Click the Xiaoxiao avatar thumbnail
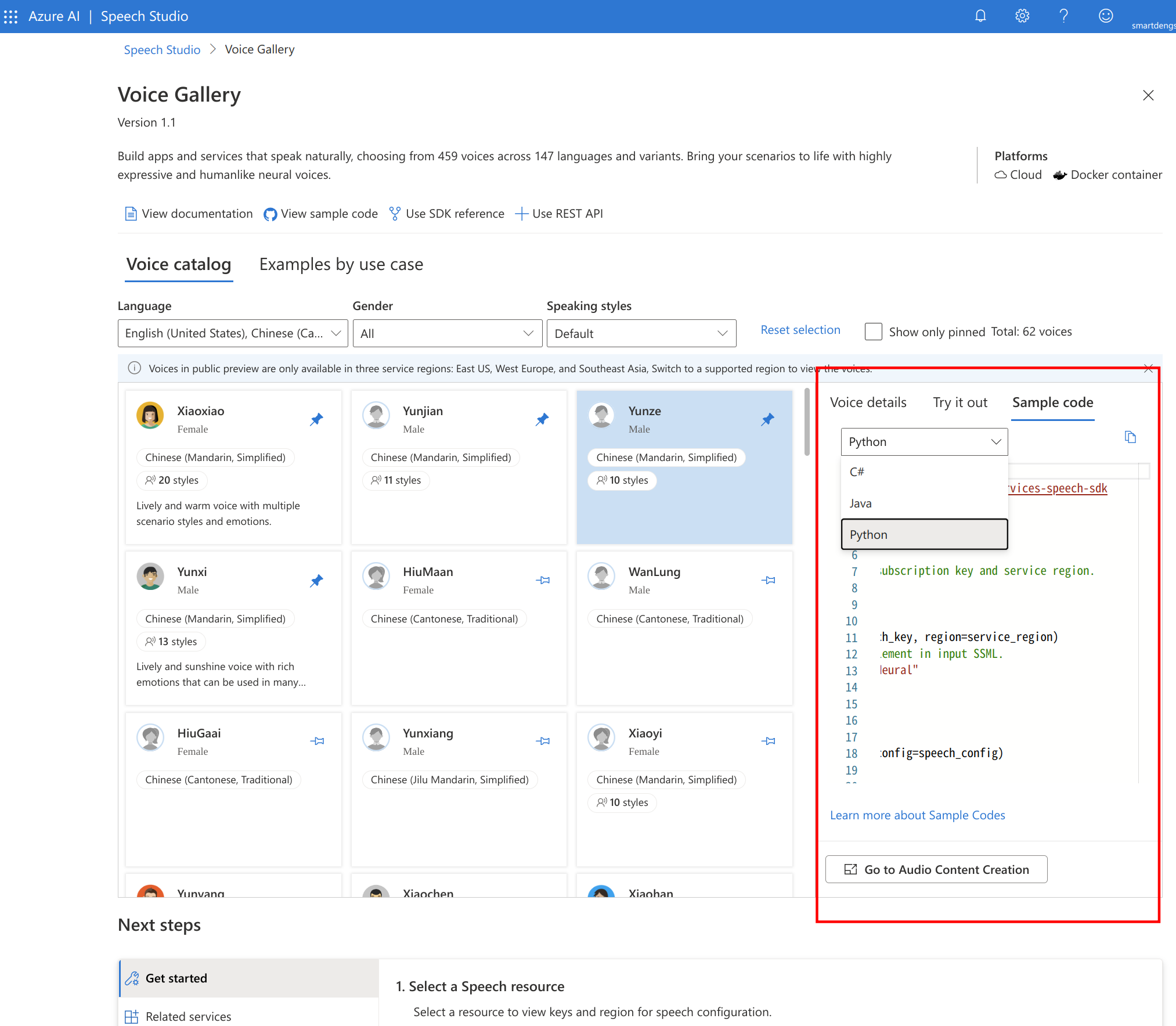This screenshot has width=1176, height=1026. click(150, 415)
